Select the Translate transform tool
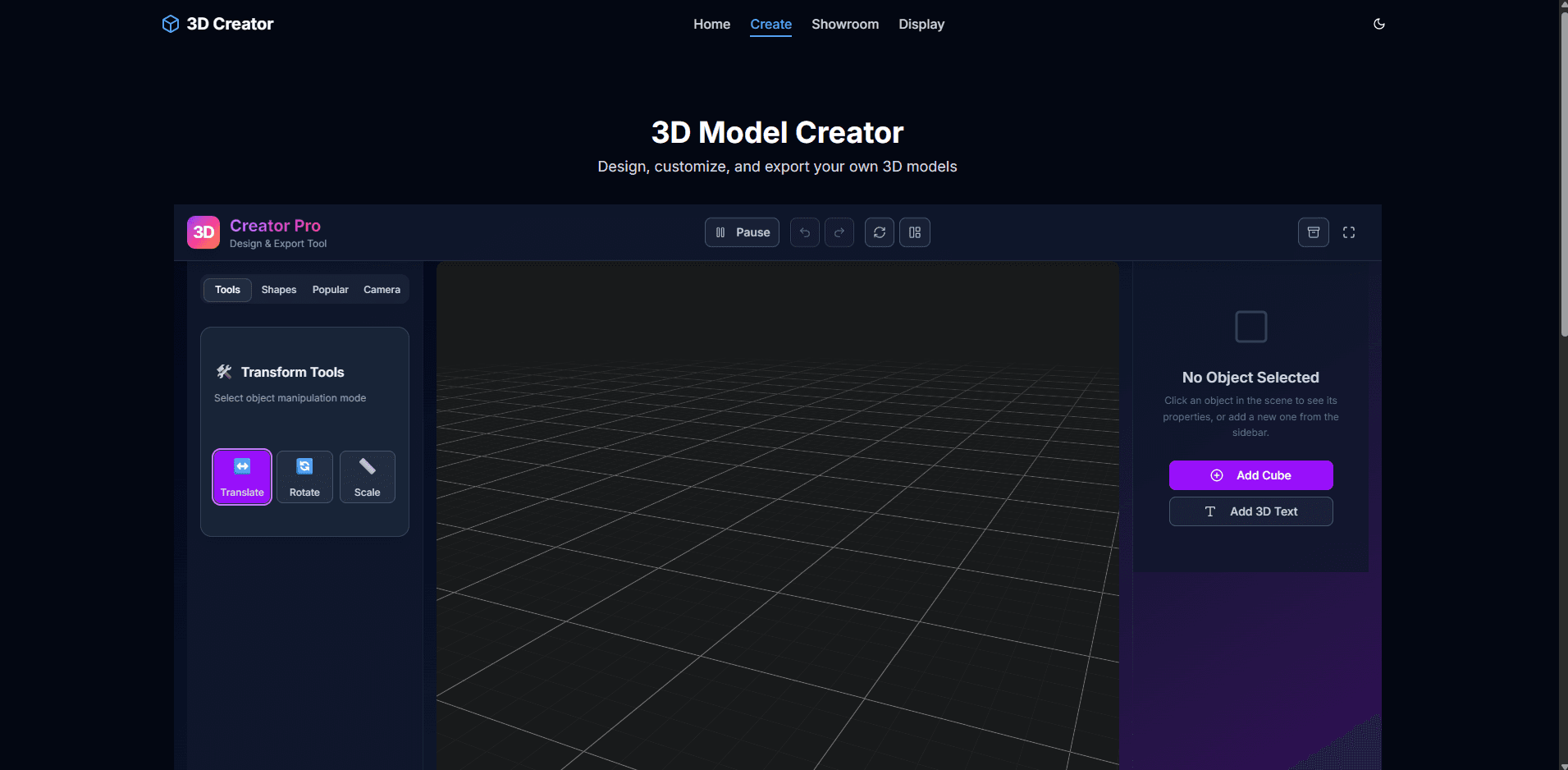This screenshot has height=770, width=1568. [241, 477]
